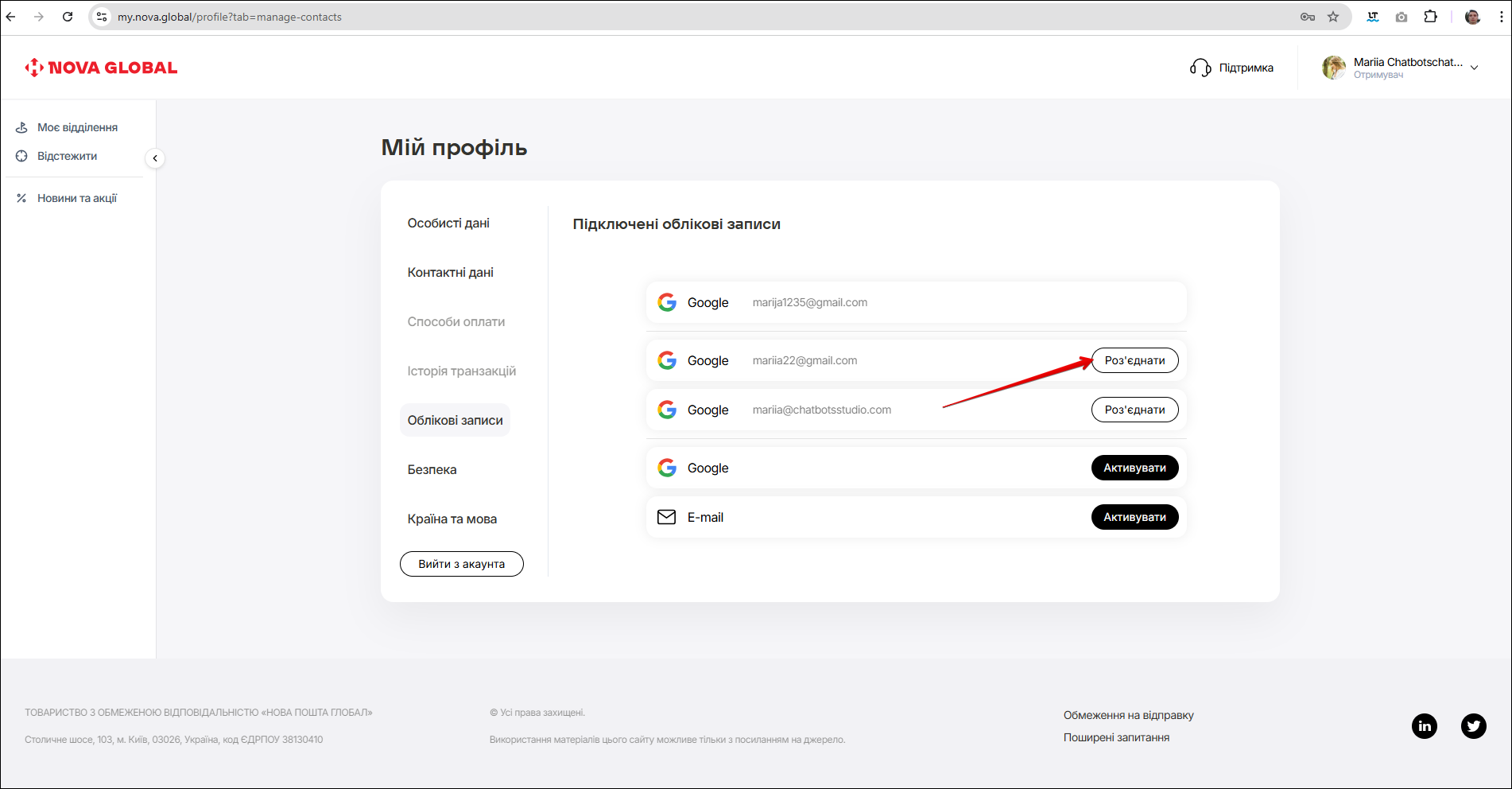Image resolution: width=1512 pixels, height=789 pixels.
Task: Open Поширені запитання footer link
Action: [x=1116, y=737]
